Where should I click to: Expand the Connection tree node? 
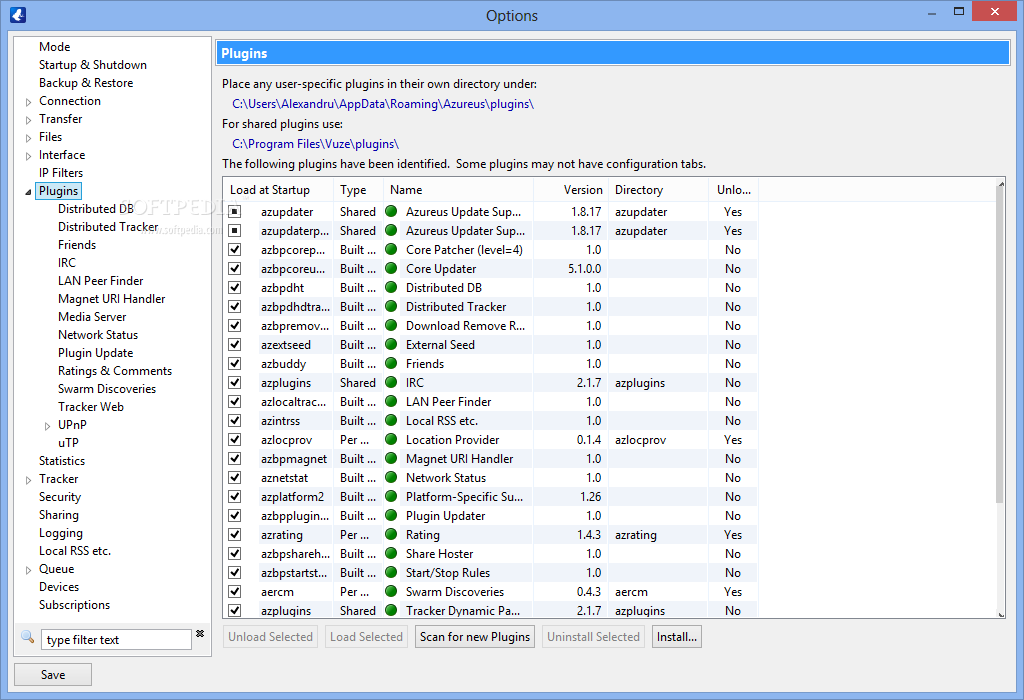[28, 102]
